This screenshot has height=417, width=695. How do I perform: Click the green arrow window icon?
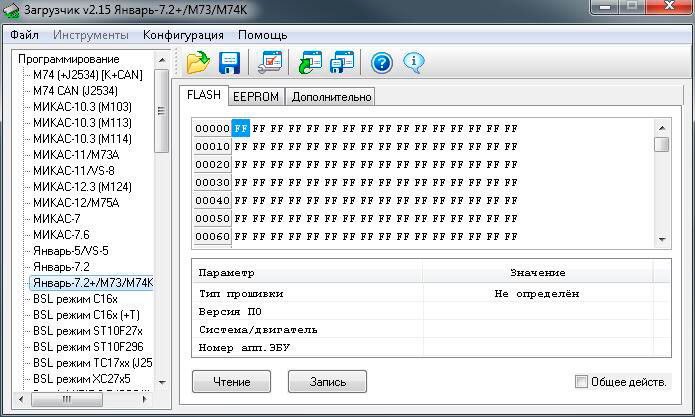click(309, 63)
